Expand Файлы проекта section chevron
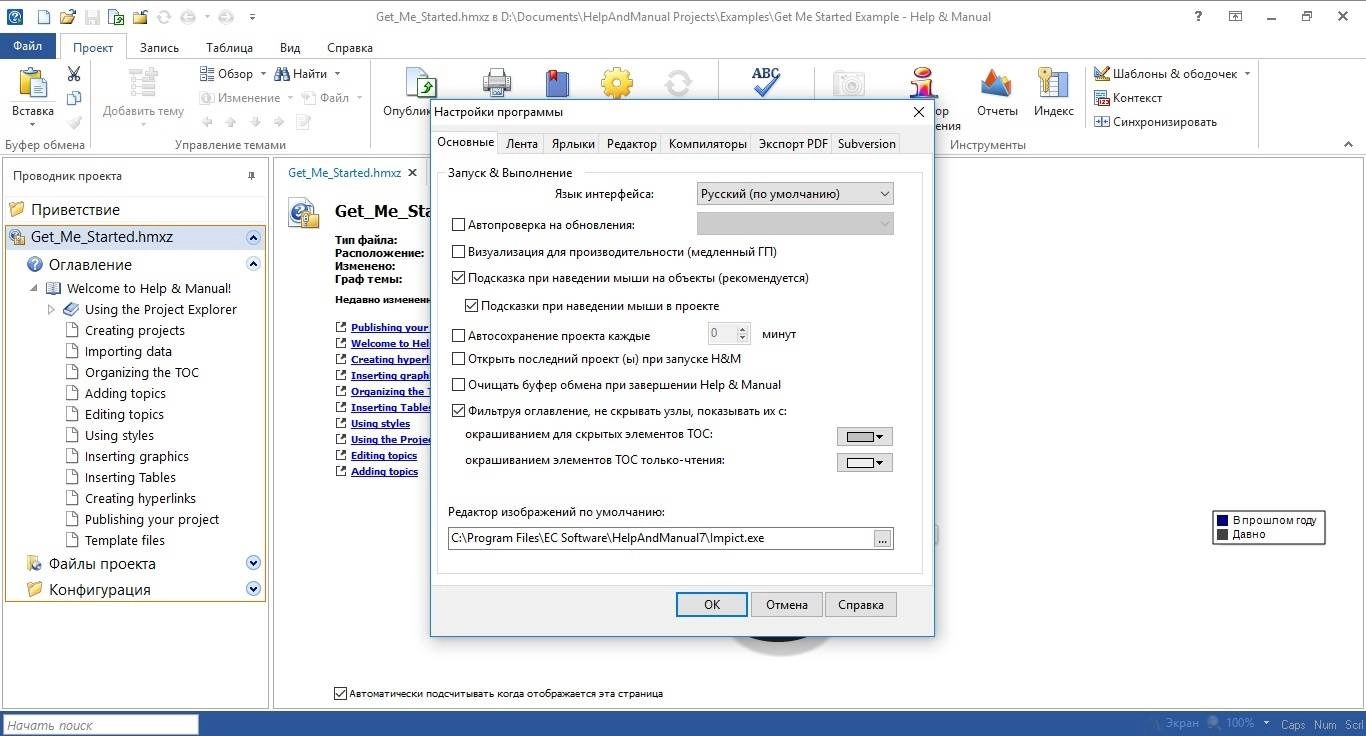The image size is (1366, 736). click(253, 563)
